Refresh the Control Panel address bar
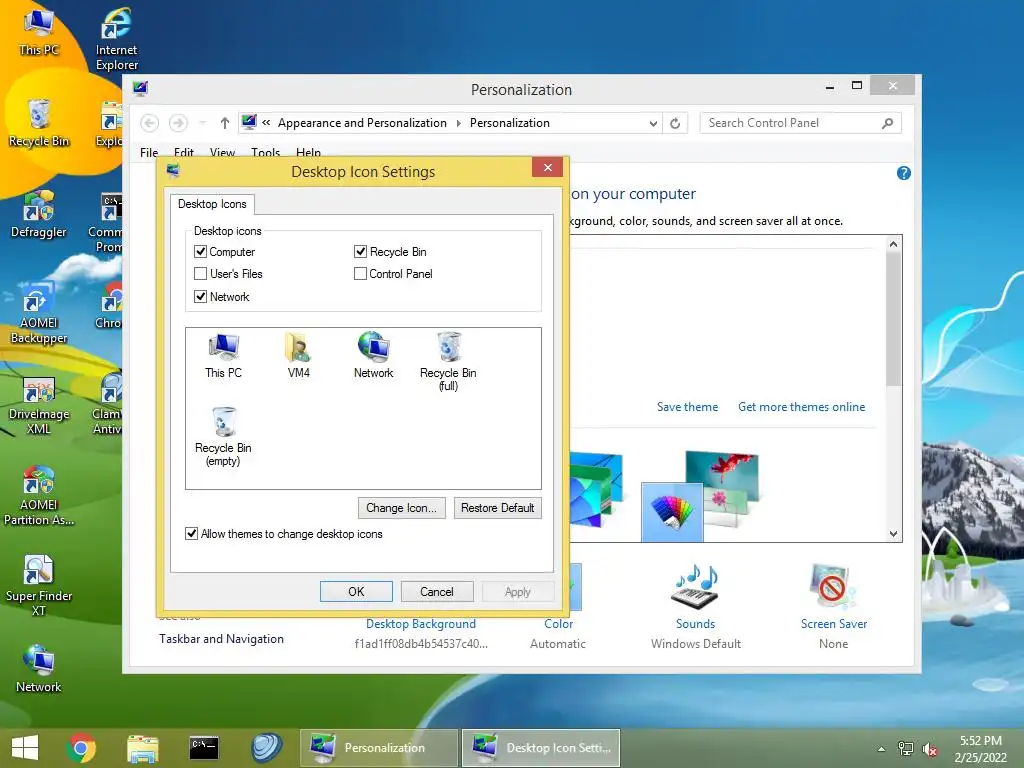Screen dimensions: 1024x768 tap(675, 123)
